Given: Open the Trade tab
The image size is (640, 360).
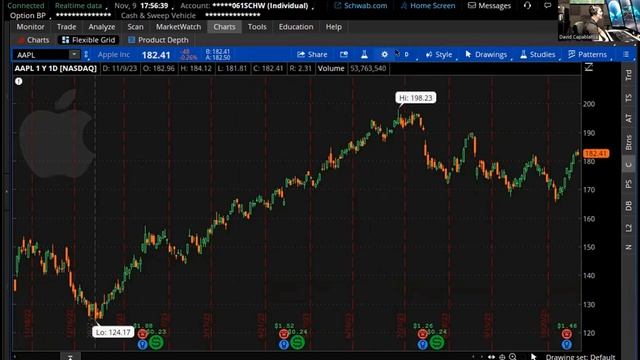Looking at the screenshot, I should click(67, 27).
